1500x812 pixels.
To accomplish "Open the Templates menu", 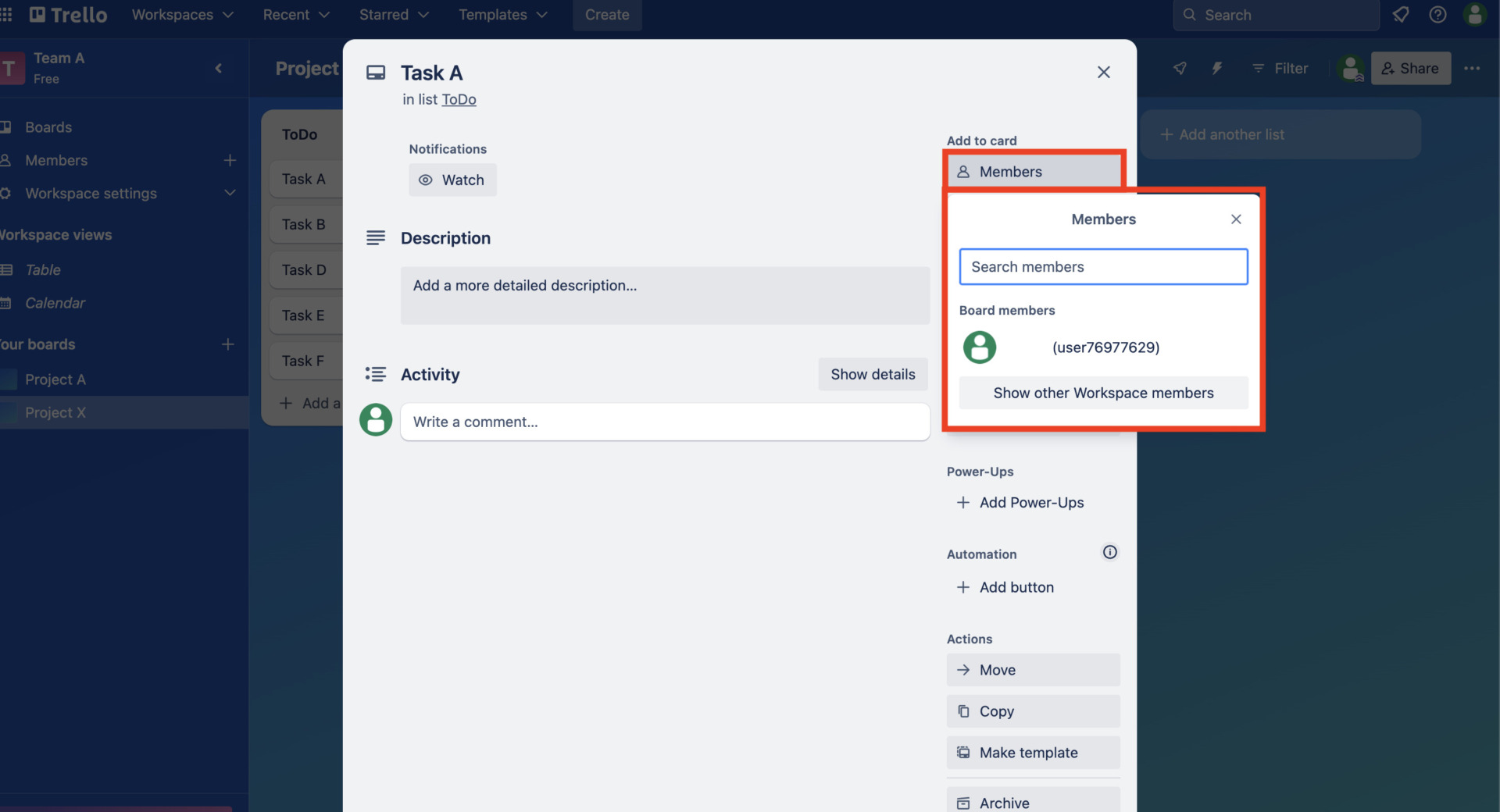I will pyautogui.click(x=502, y=15).
